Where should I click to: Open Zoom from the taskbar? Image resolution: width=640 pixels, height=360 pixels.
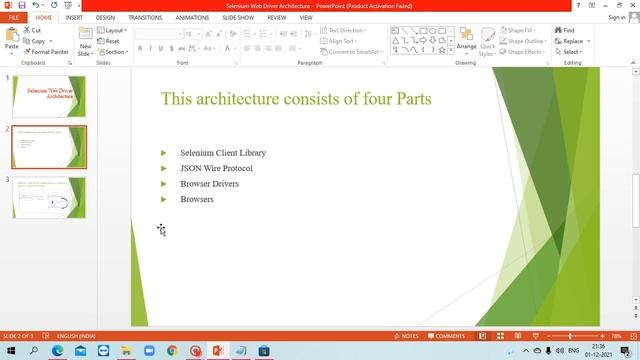(149, 351)
